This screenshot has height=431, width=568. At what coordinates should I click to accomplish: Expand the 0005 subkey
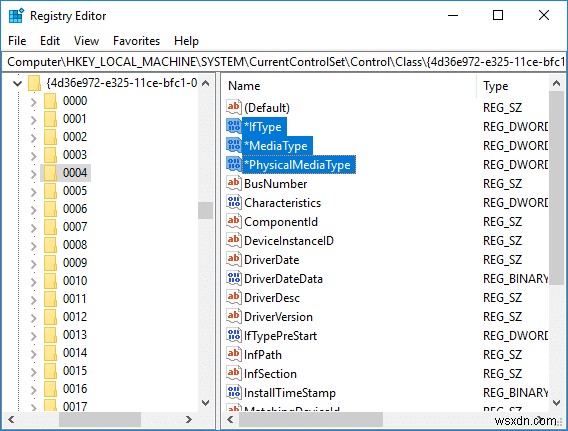pos(33,192)
